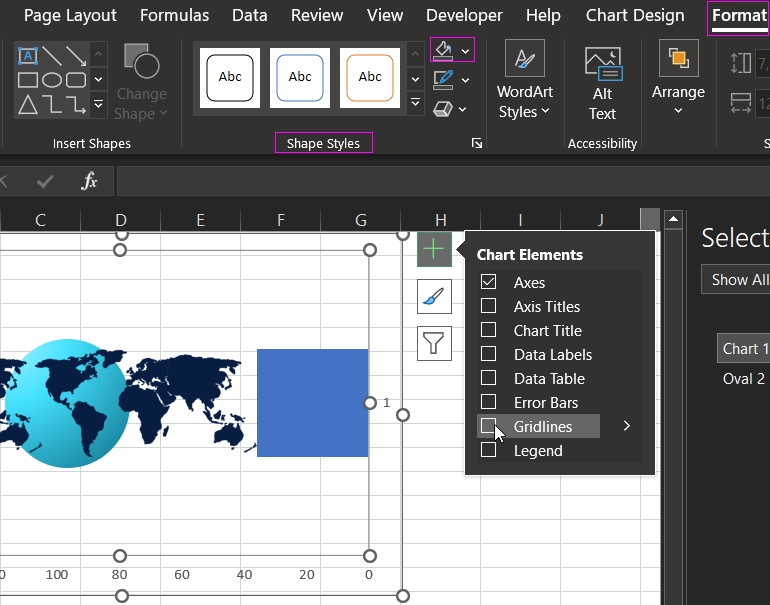Click the Shape Effects icon

(443, 108)
